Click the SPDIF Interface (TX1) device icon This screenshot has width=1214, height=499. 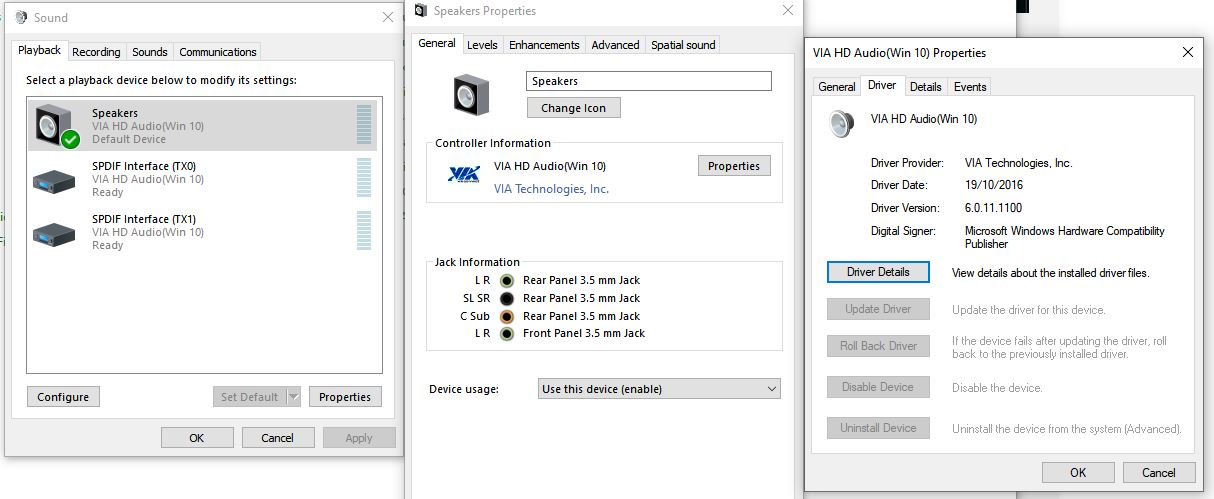(54, 233)
